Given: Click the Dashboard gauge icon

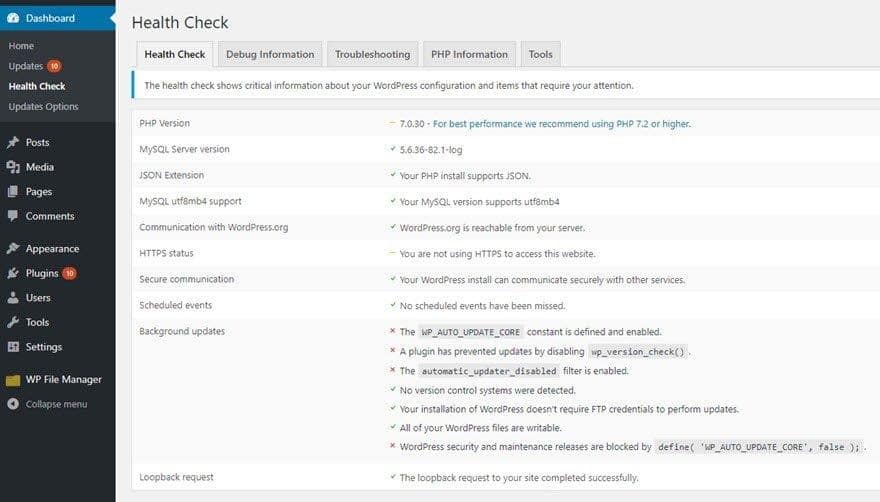Looking at the screenshot, I should (x=13, y=18).
